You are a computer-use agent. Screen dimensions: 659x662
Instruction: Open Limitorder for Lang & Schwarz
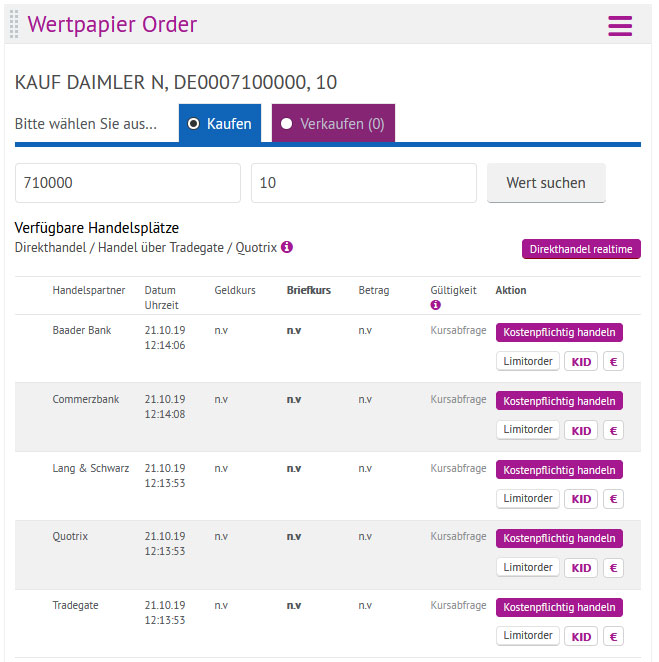coord(528,499)
